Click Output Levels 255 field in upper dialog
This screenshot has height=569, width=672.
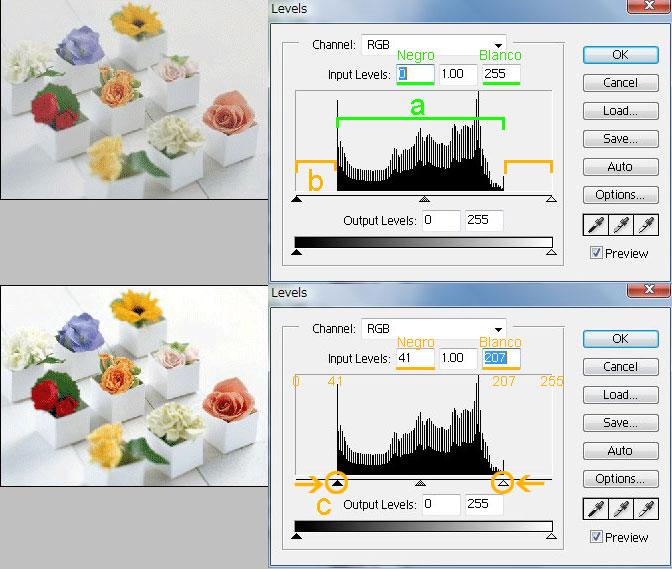click(x=484, y=220)
